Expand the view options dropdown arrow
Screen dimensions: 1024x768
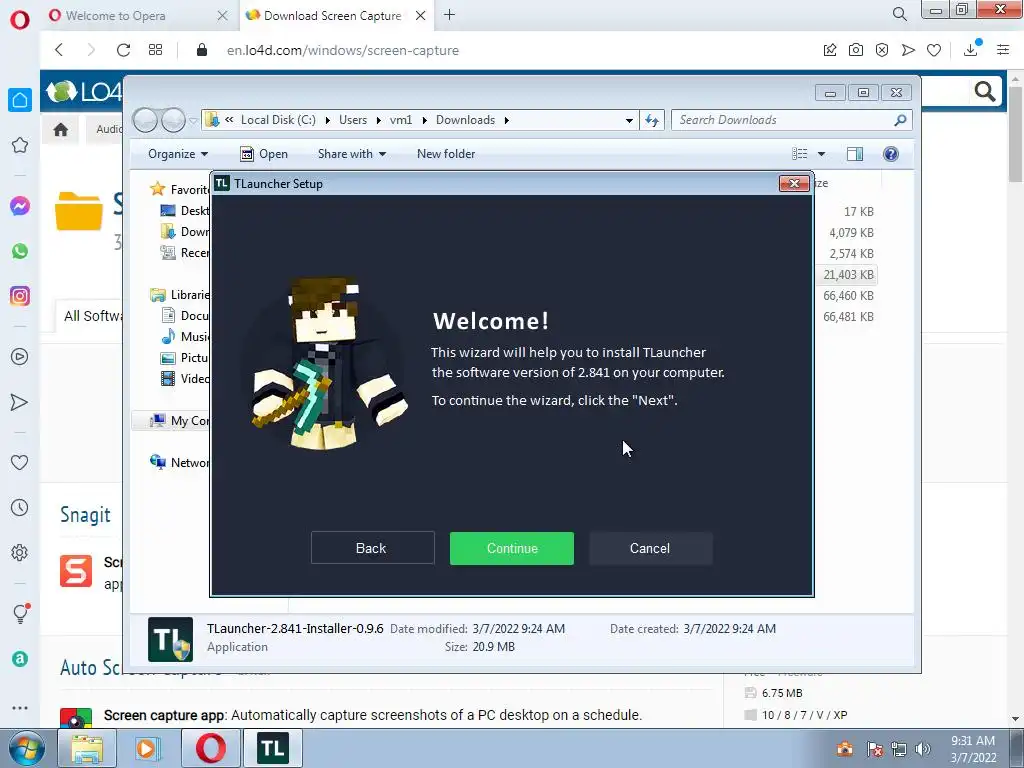(x=822, y=154)
